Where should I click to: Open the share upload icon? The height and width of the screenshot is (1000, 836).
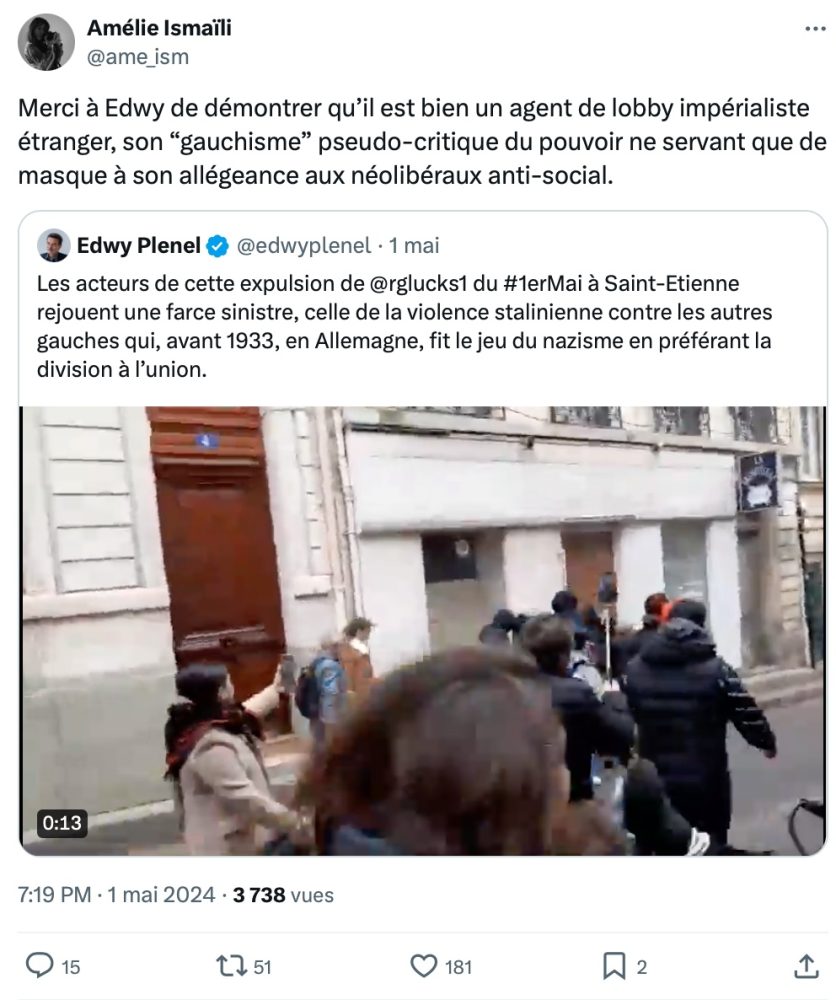(806, 966)
